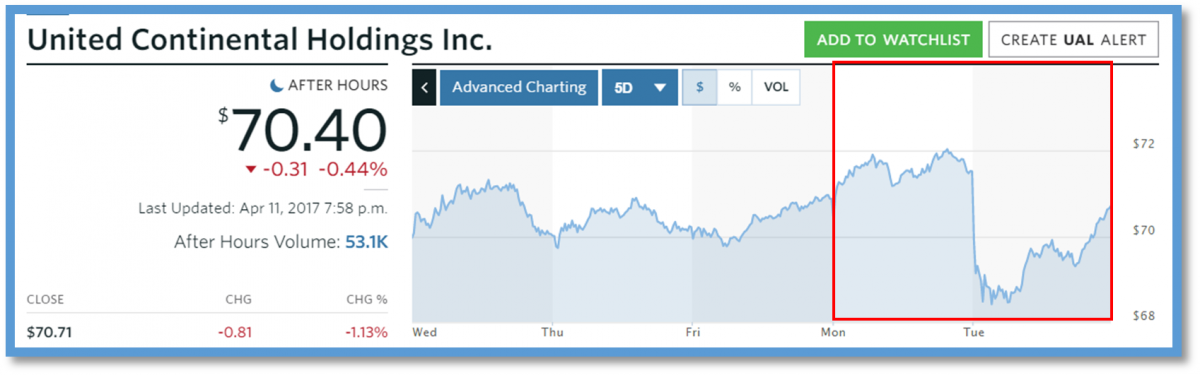The image size is (1200, 375).
Task: Click the Thu marker on chart axis
Action: (551, 330)
